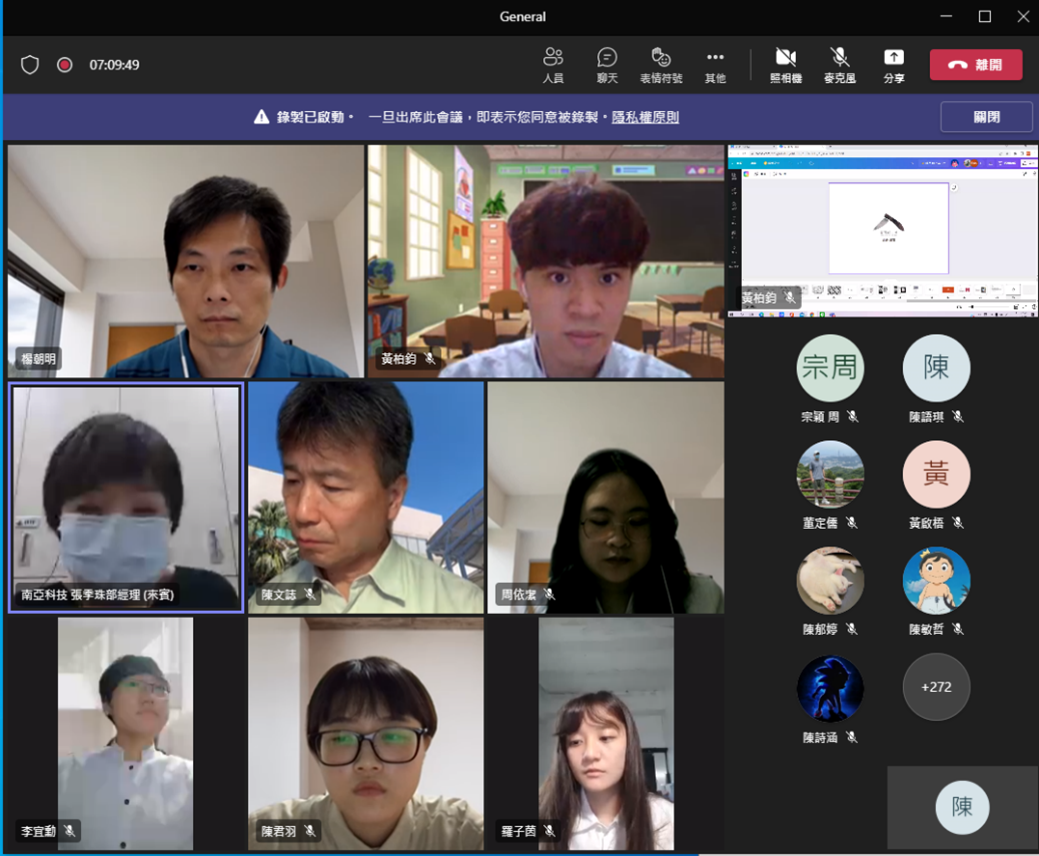Click the 楊朝明 name label
This screenshot has width=1039, height=856.
[x=38, y=359]
